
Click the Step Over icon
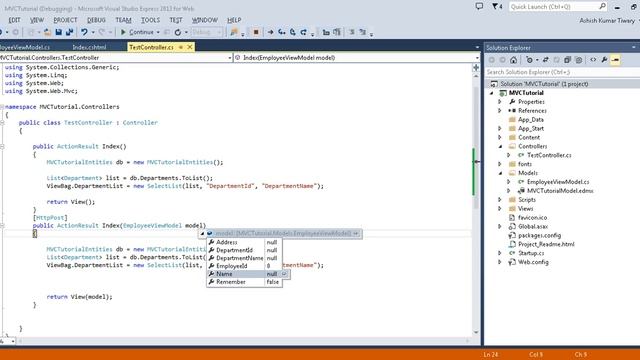pyautogui.click(x=293, y=32)
